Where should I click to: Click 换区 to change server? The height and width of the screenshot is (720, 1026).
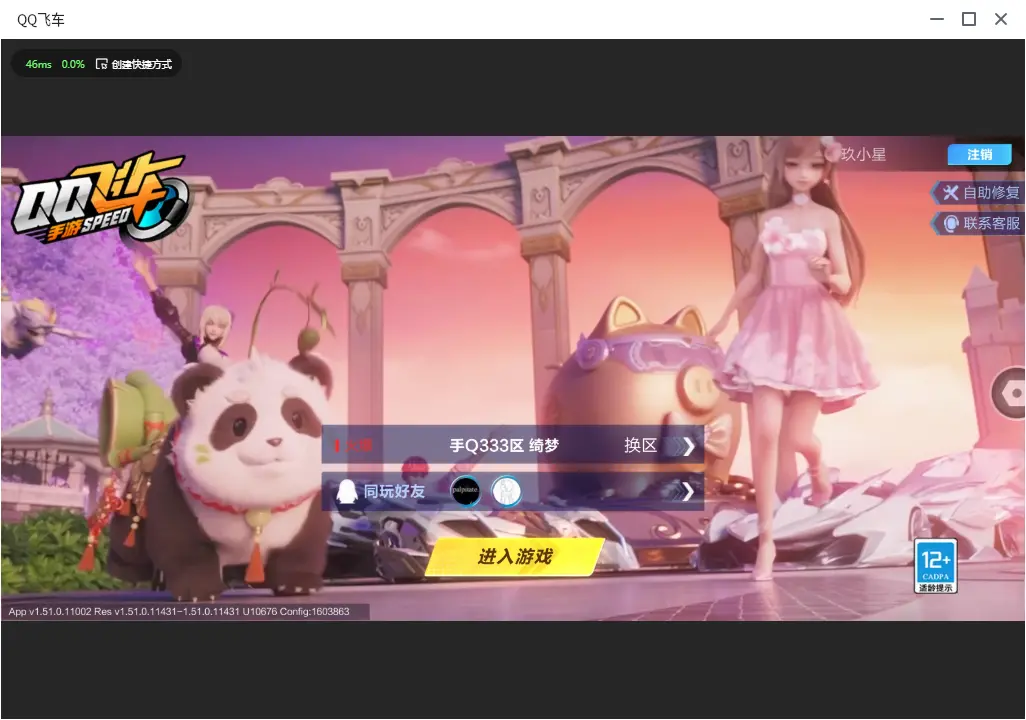[640, 446]
